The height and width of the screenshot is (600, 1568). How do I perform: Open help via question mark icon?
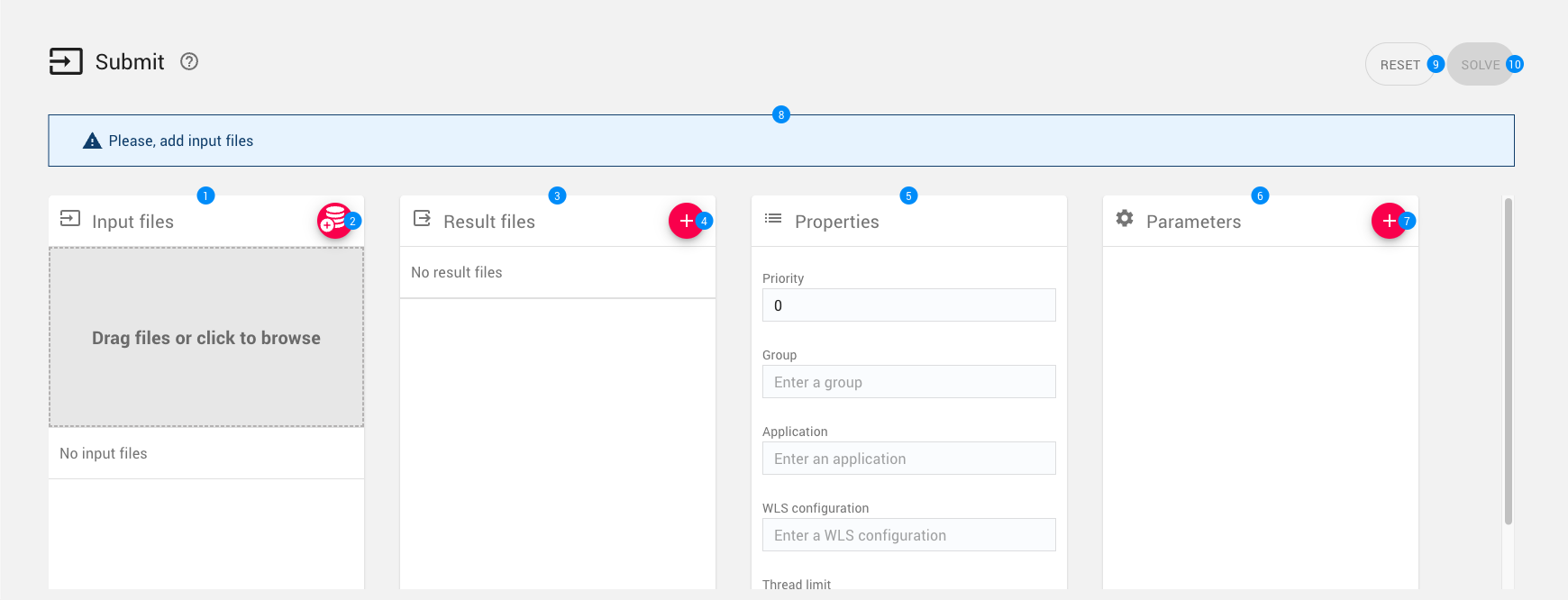(189, 61)
